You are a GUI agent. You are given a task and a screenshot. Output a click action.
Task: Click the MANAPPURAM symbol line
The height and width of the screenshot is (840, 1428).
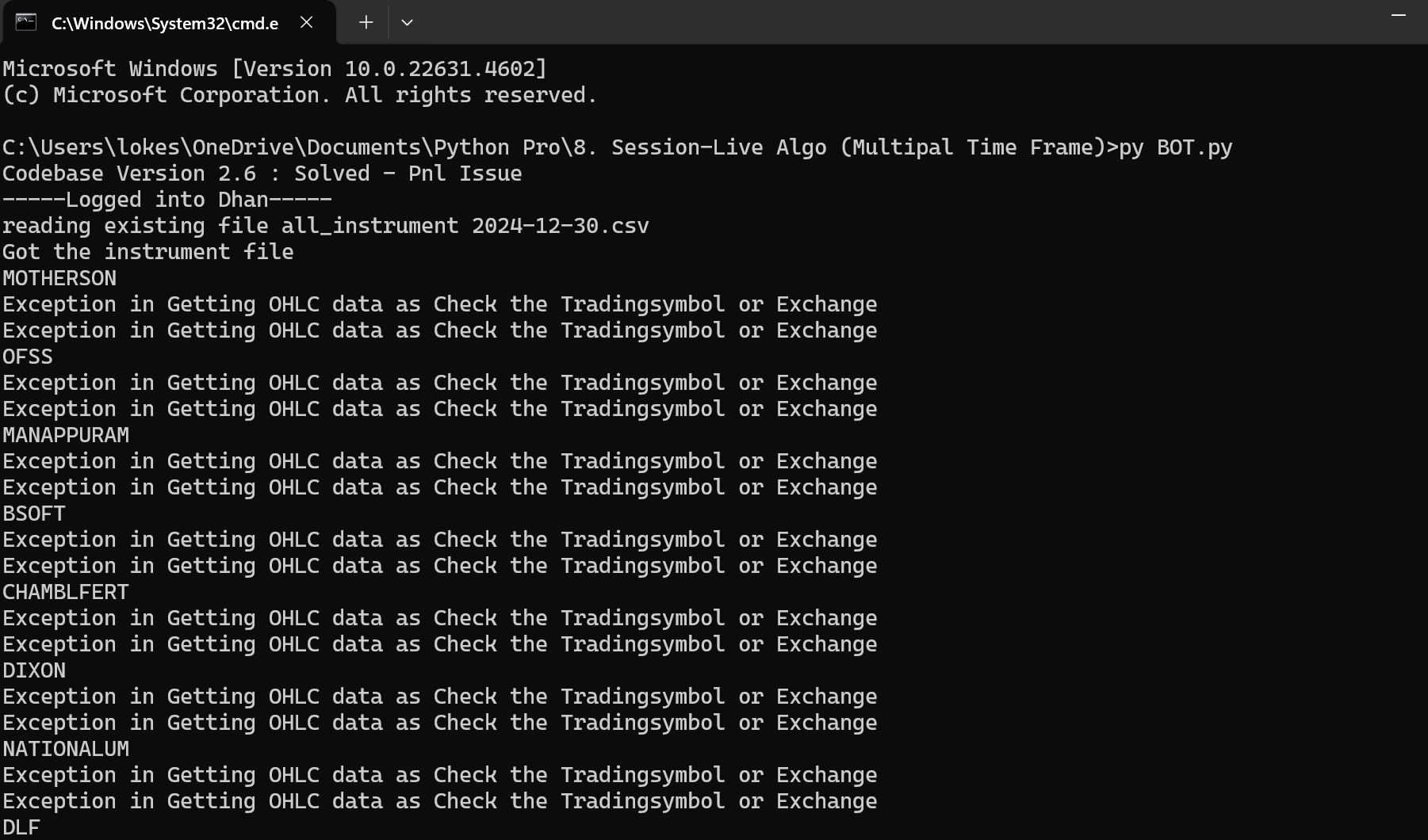pos(66,435)
